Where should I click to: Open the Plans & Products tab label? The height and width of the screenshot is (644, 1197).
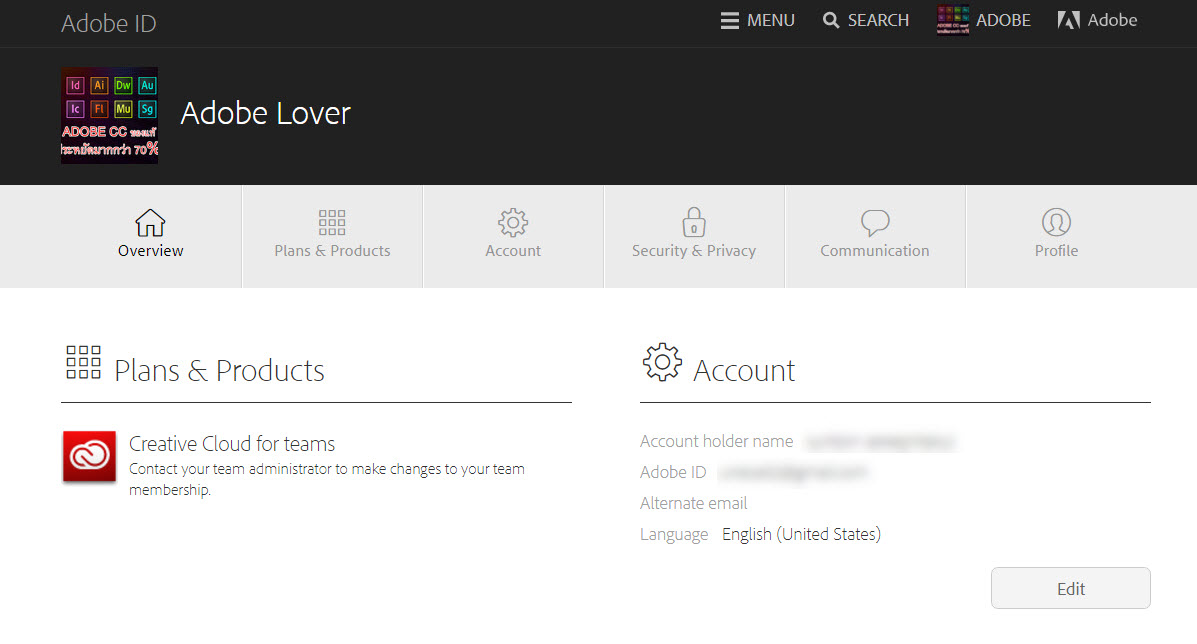click(x=332, y=251)
